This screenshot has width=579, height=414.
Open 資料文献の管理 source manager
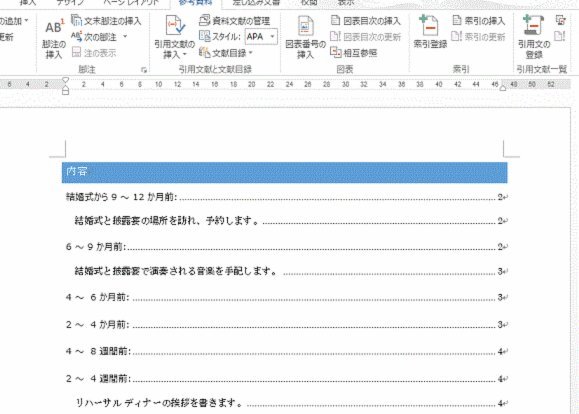click(234, 21)
